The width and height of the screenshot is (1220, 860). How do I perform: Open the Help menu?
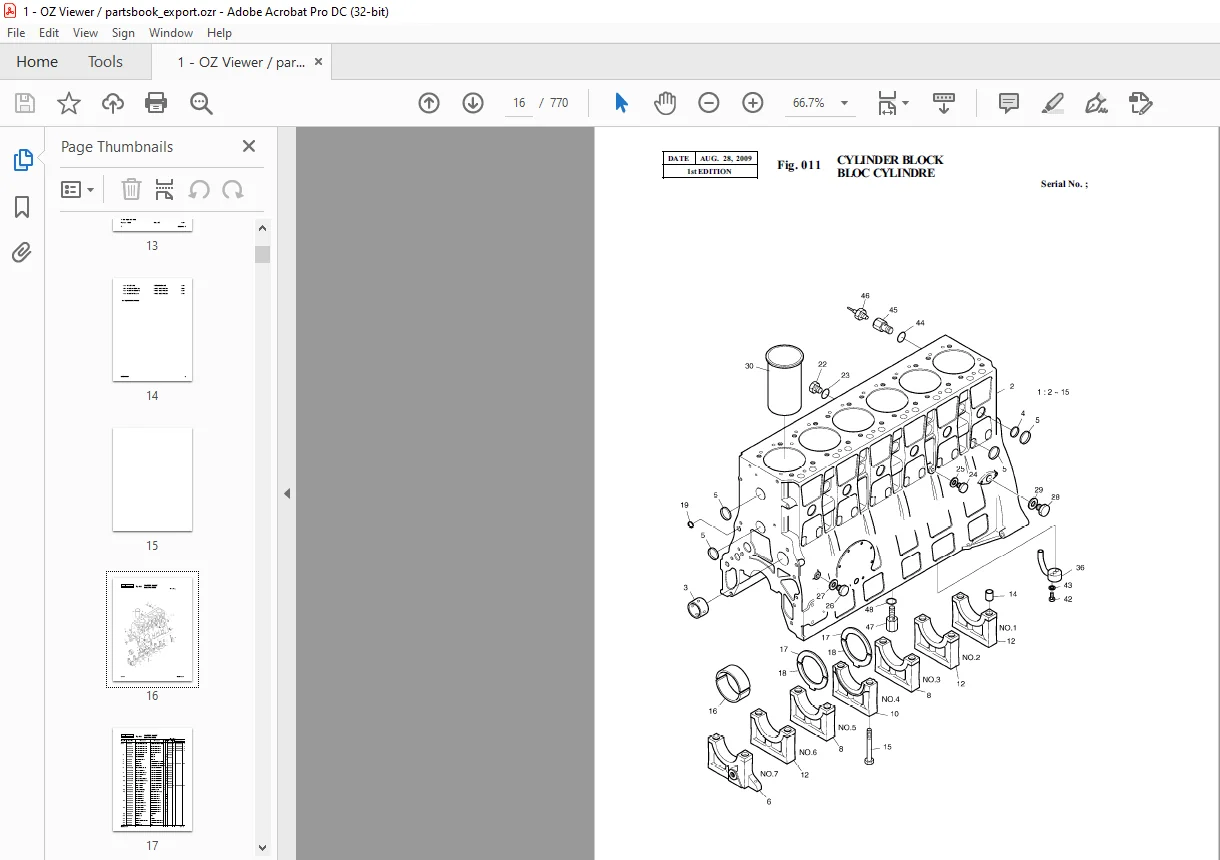[219, 33]
